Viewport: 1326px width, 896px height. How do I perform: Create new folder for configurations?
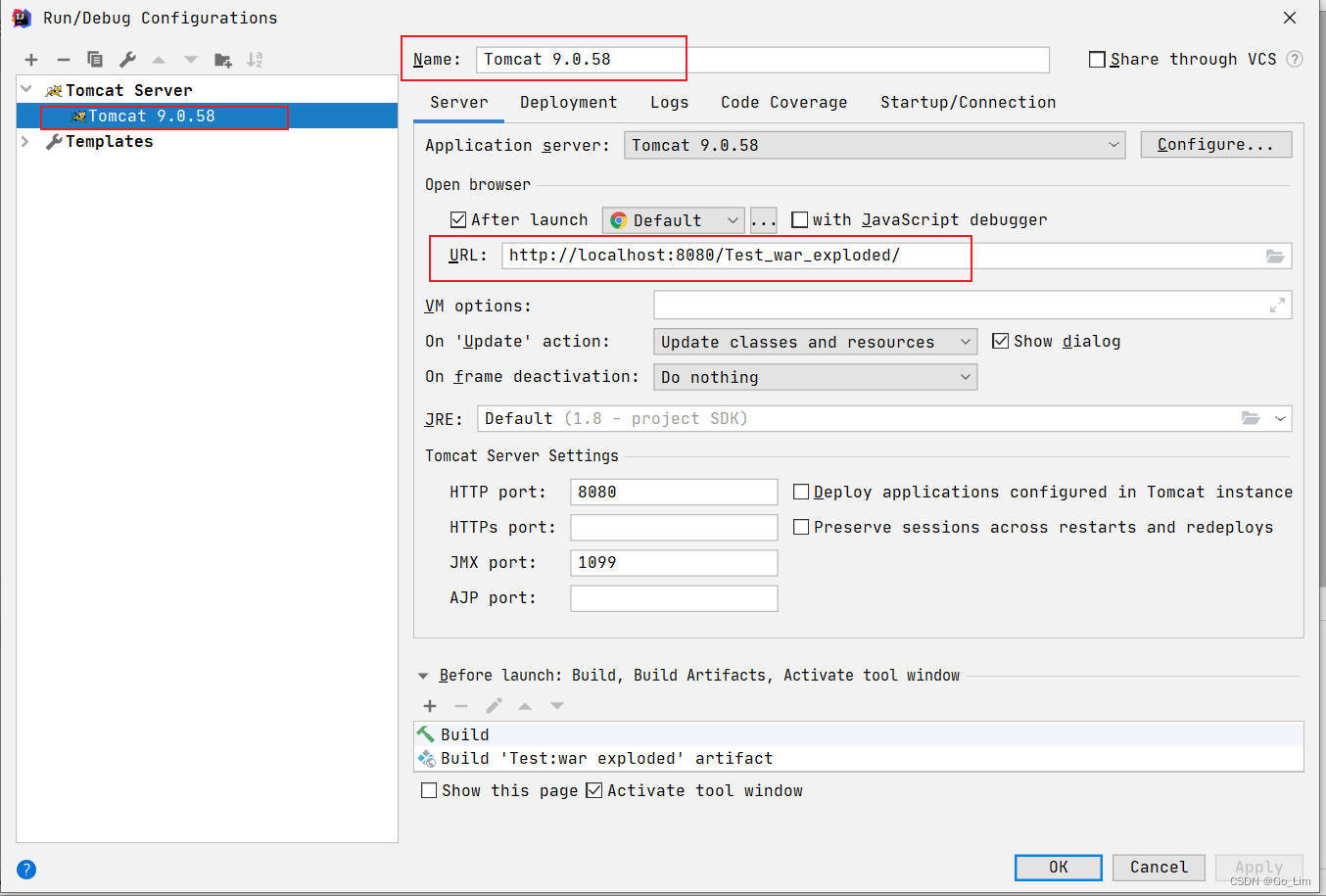pos(223,60)
